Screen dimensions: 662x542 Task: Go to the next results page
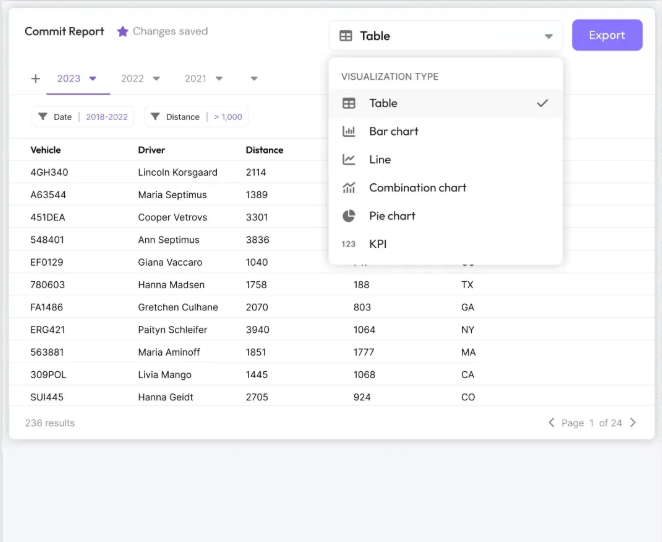[633, 423]
